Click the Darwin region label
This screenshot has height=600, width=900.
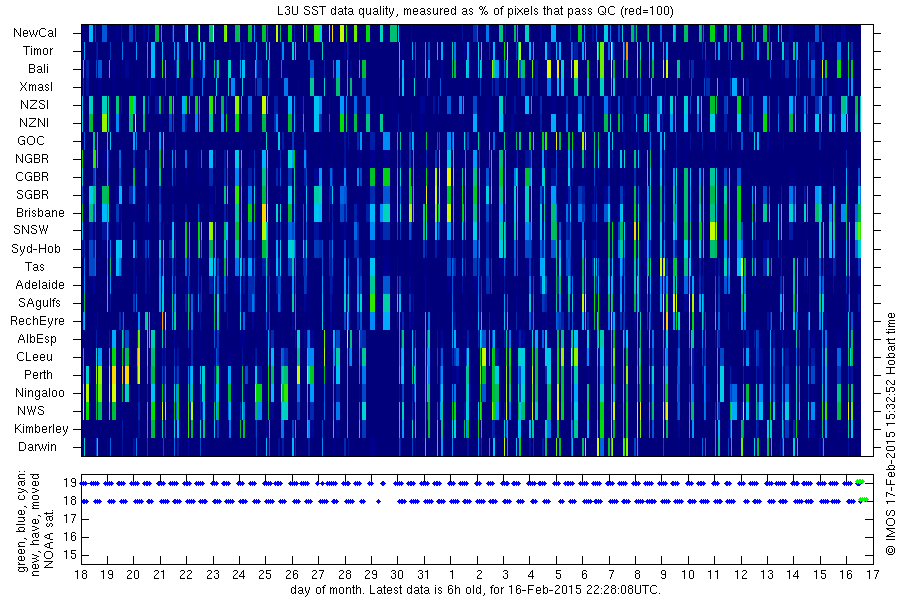point(37,447)
